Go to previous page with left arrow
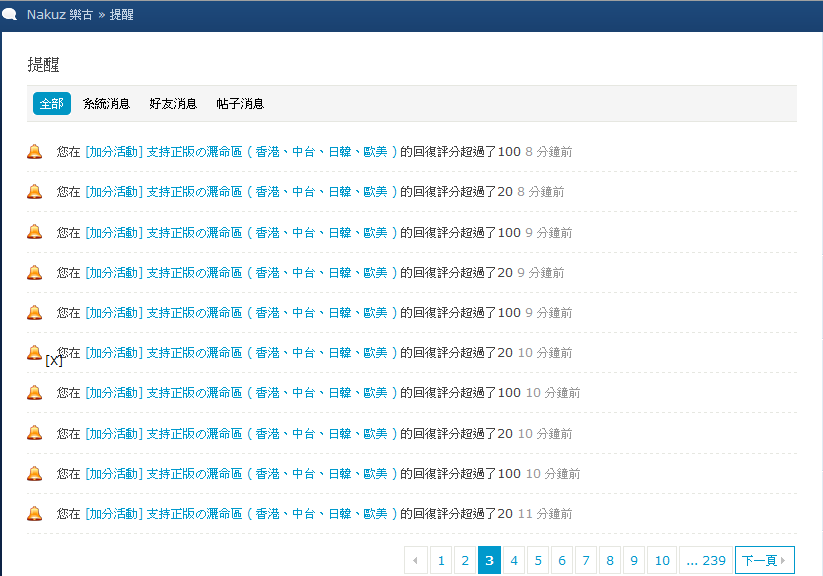Viewport: 823px width, 576px height. [x=416, y=560]
